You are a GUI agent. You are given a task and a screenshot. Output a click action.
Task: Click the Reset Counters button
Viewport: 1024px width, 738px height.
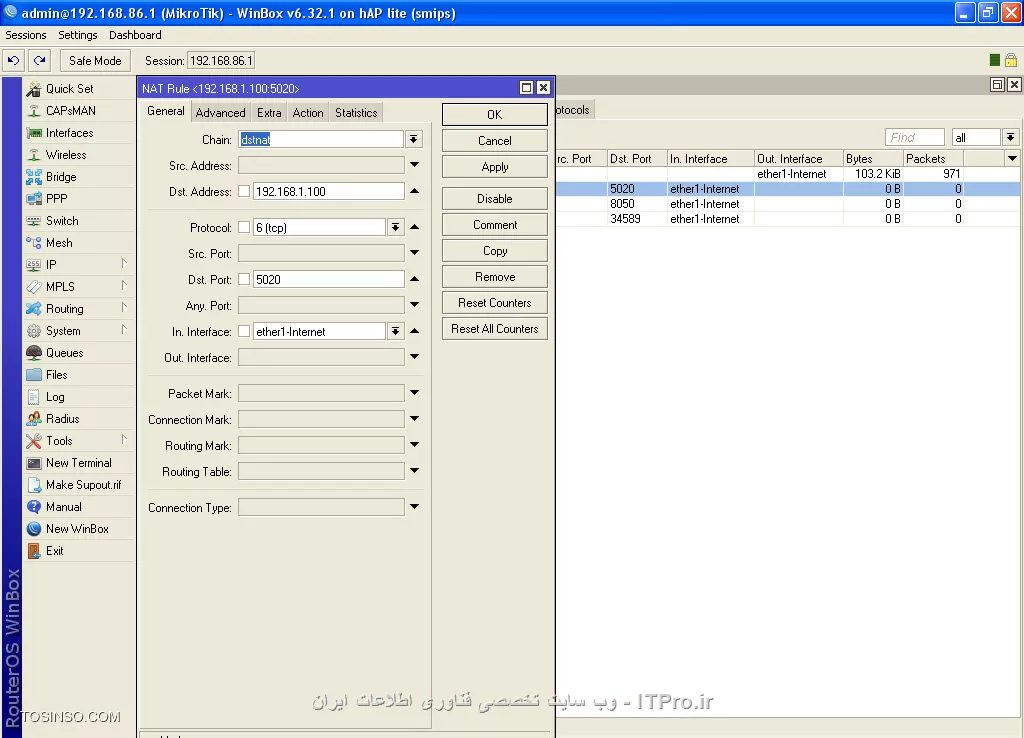click(x=494, y=303)
